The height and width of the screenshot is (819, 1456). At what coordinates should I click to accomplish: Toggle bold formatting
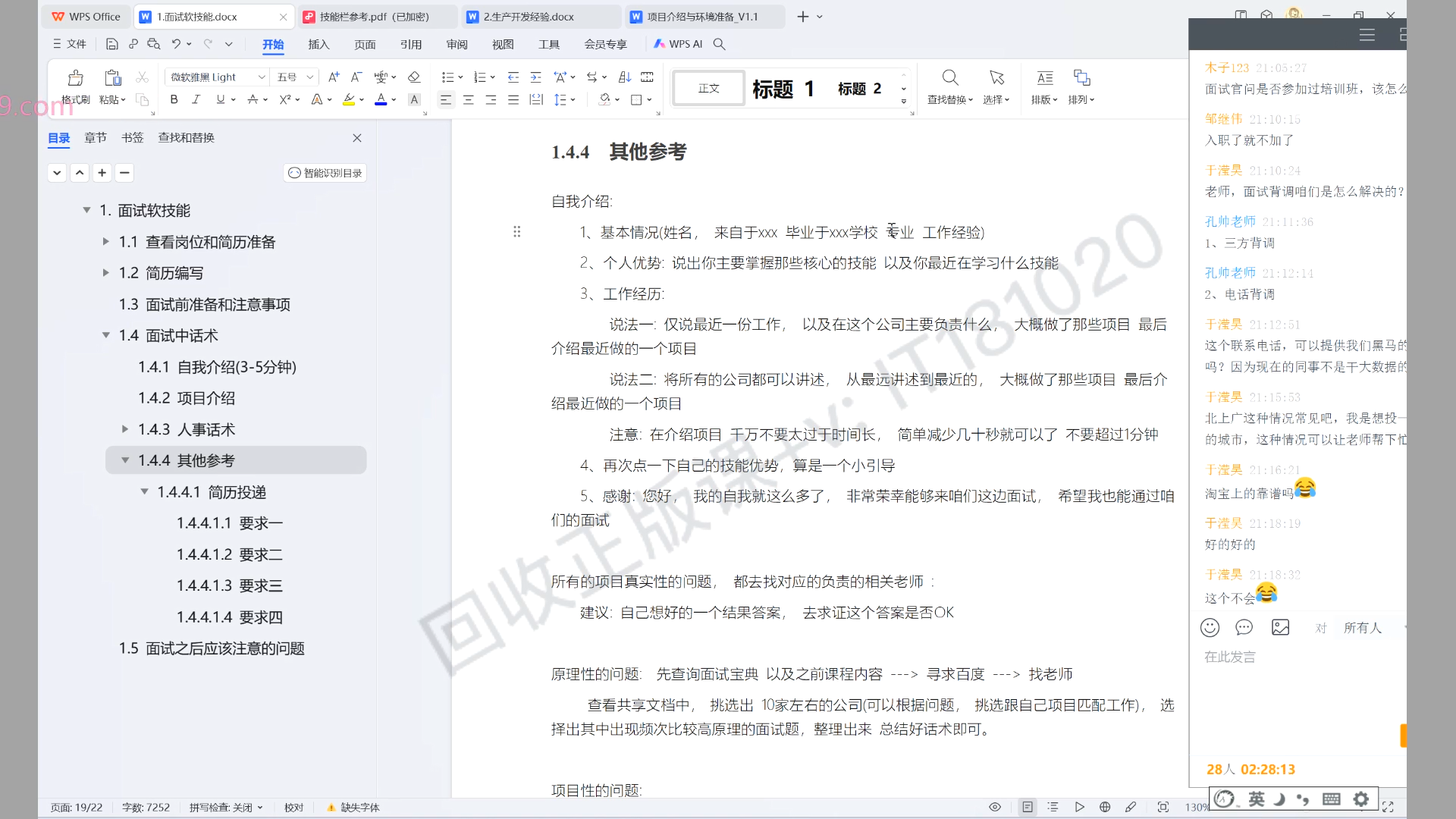[x=174, y=99]
